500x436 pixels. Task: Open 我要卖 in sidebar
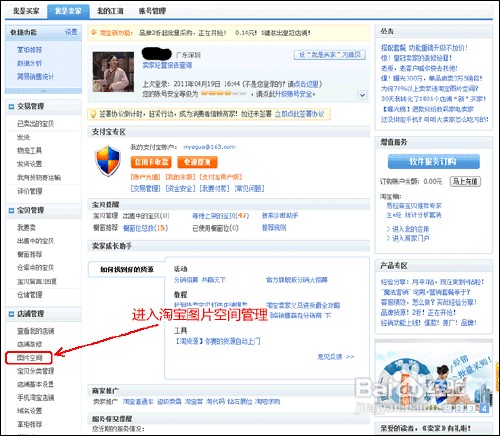tap(26, 228)
